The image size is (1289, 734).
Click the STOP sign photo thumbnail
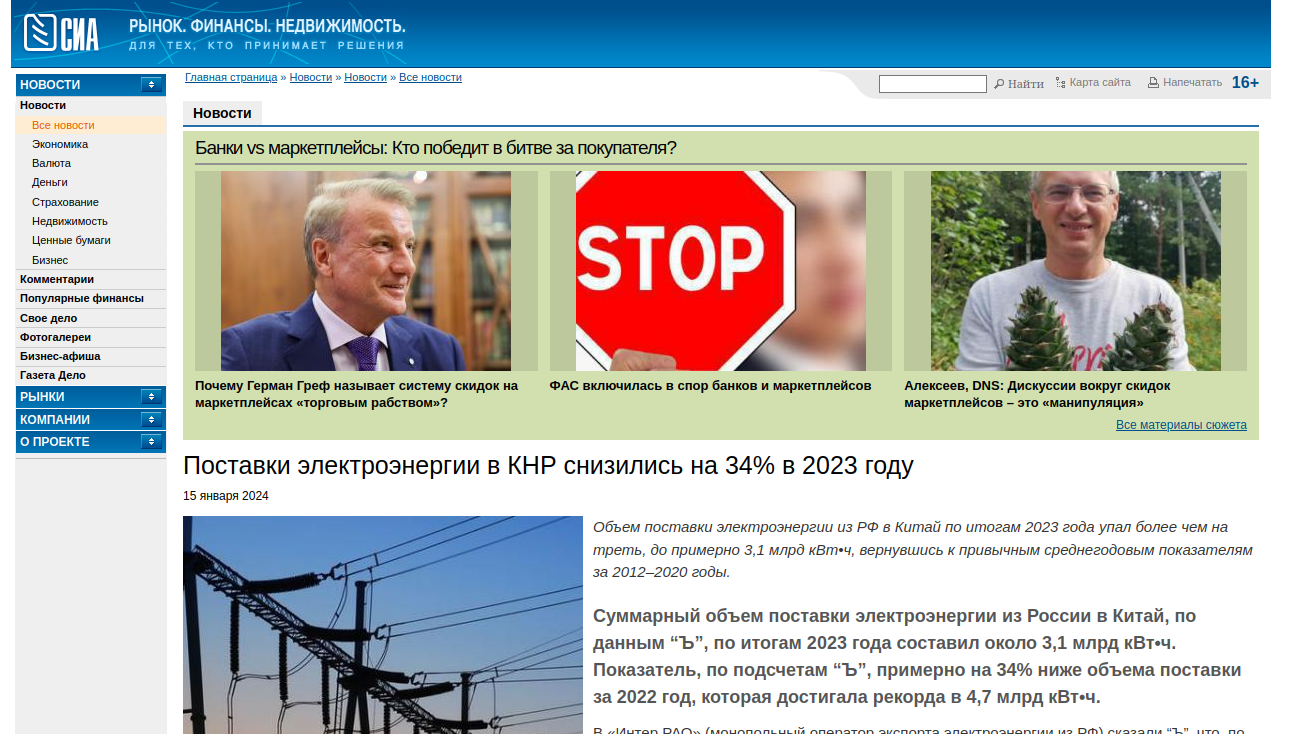click(721, 271)
